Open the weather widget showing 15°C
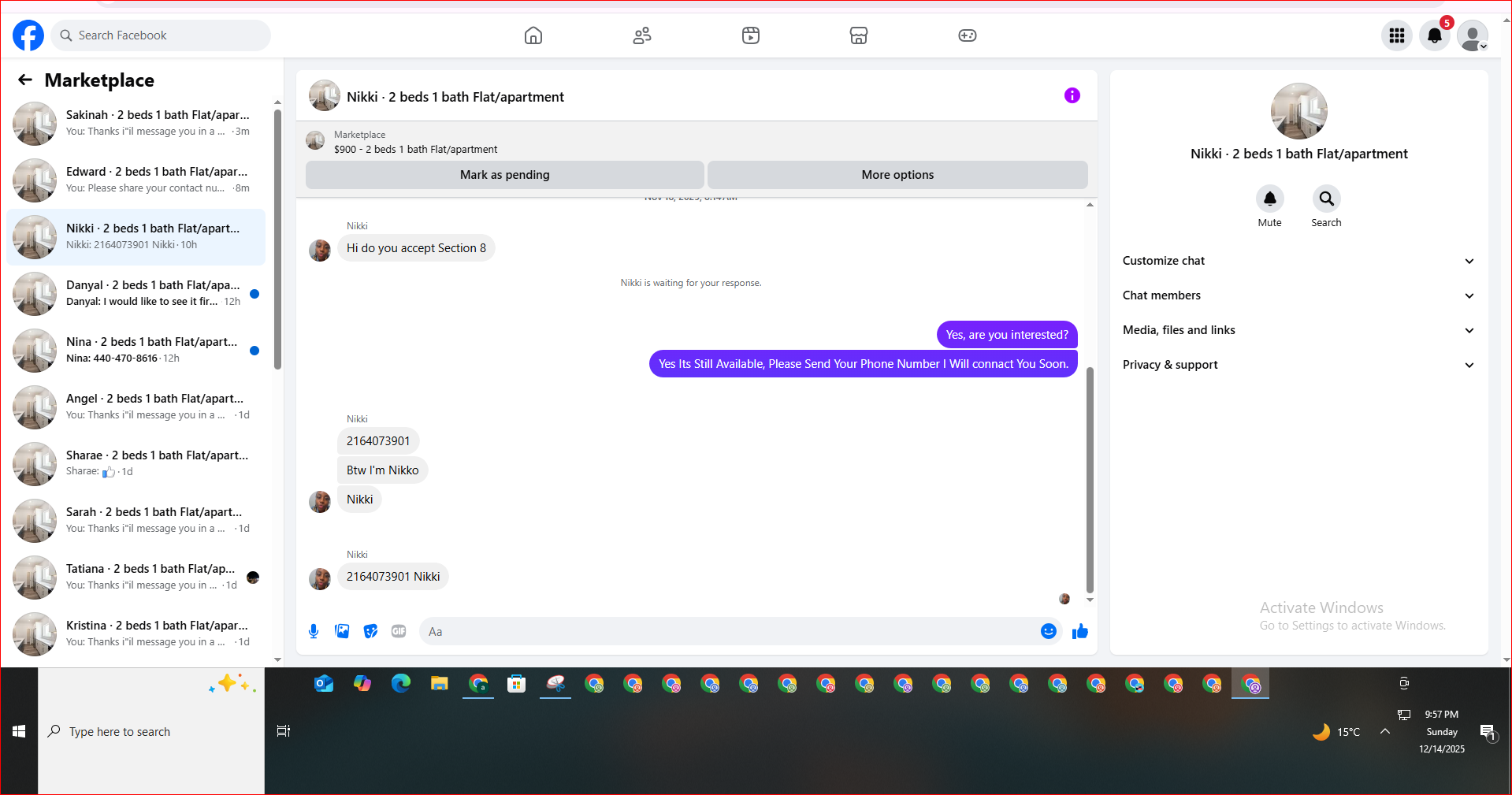The width and height of the screenshot is (1512, 795). pyautogui.click(x=1336, y=732)
